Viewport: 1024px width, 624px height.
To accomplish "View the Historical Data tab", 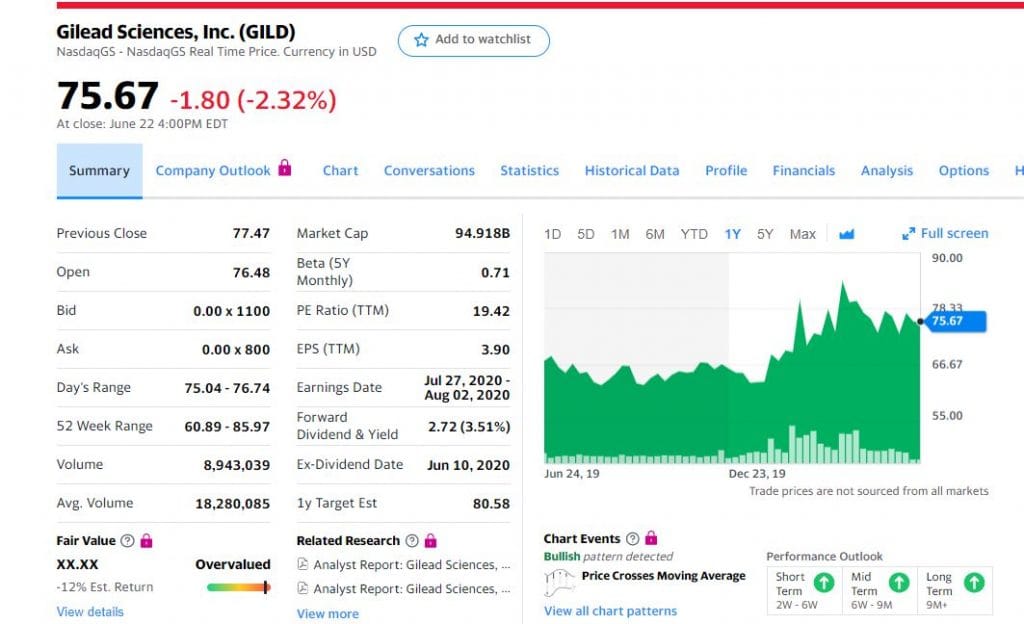I will pos(632,170).
